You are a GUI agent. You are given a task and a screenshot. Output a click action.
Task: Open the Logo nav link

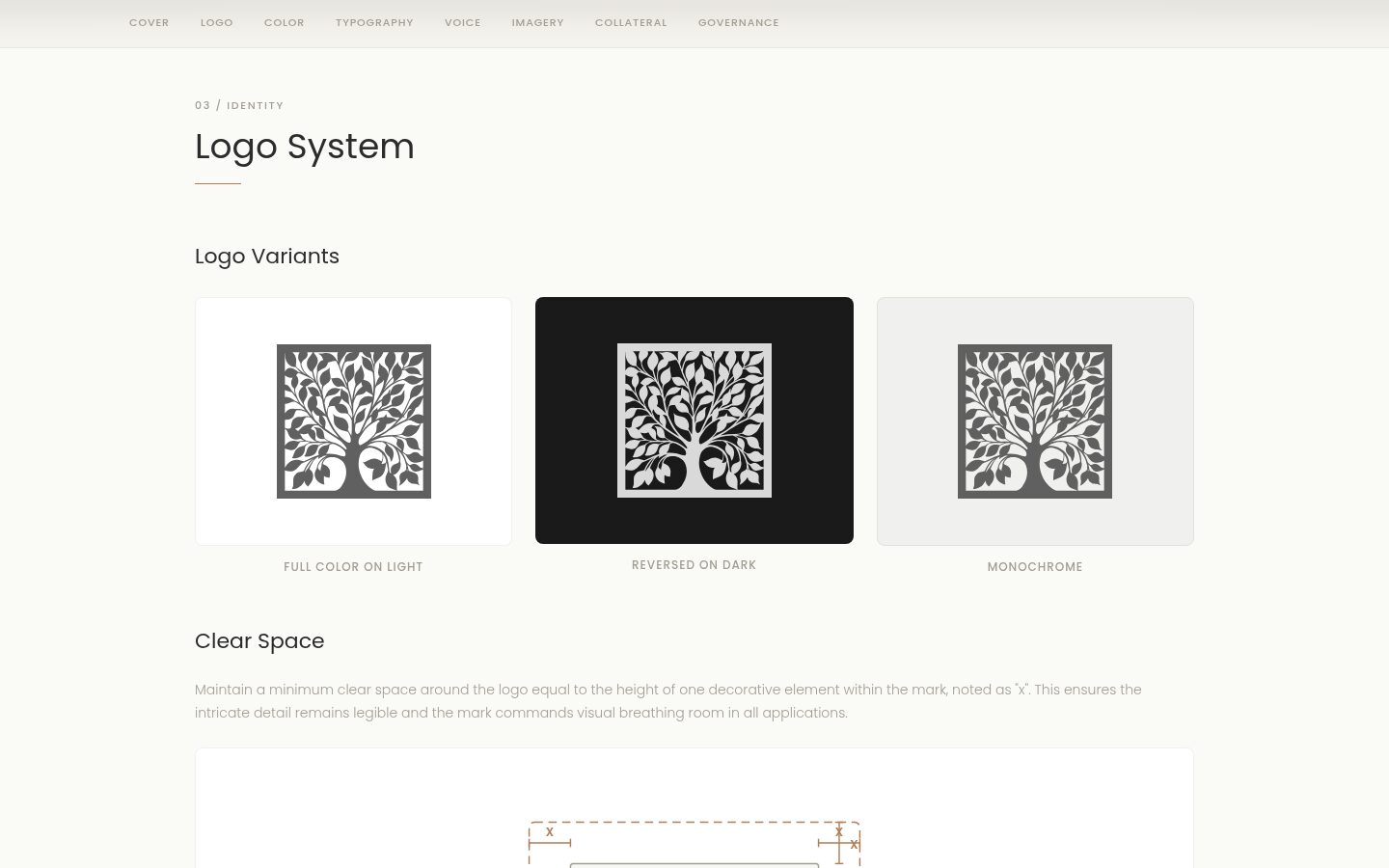pos(217,23)
